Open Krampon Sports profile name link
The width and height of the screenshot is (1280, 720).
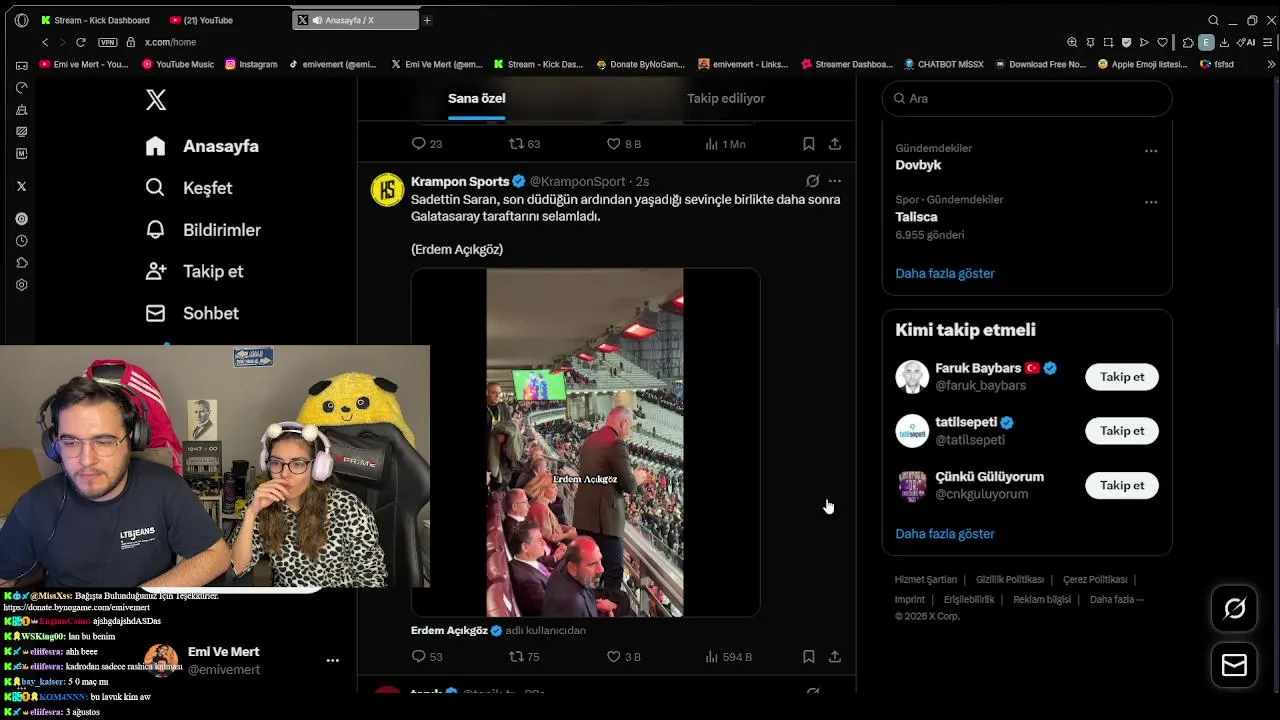coord(460,181)
